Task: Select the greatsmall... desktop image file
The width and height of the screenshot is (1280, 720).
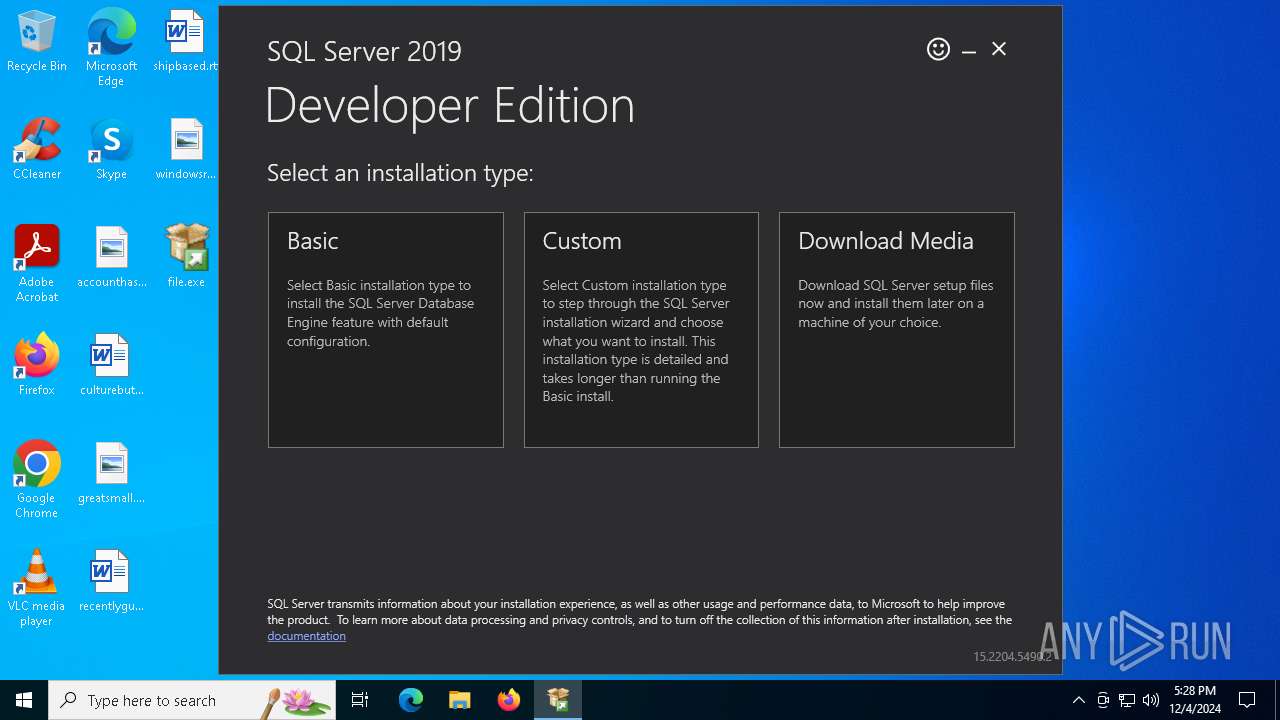Action: pyautogui.click(x=111, y=474)
